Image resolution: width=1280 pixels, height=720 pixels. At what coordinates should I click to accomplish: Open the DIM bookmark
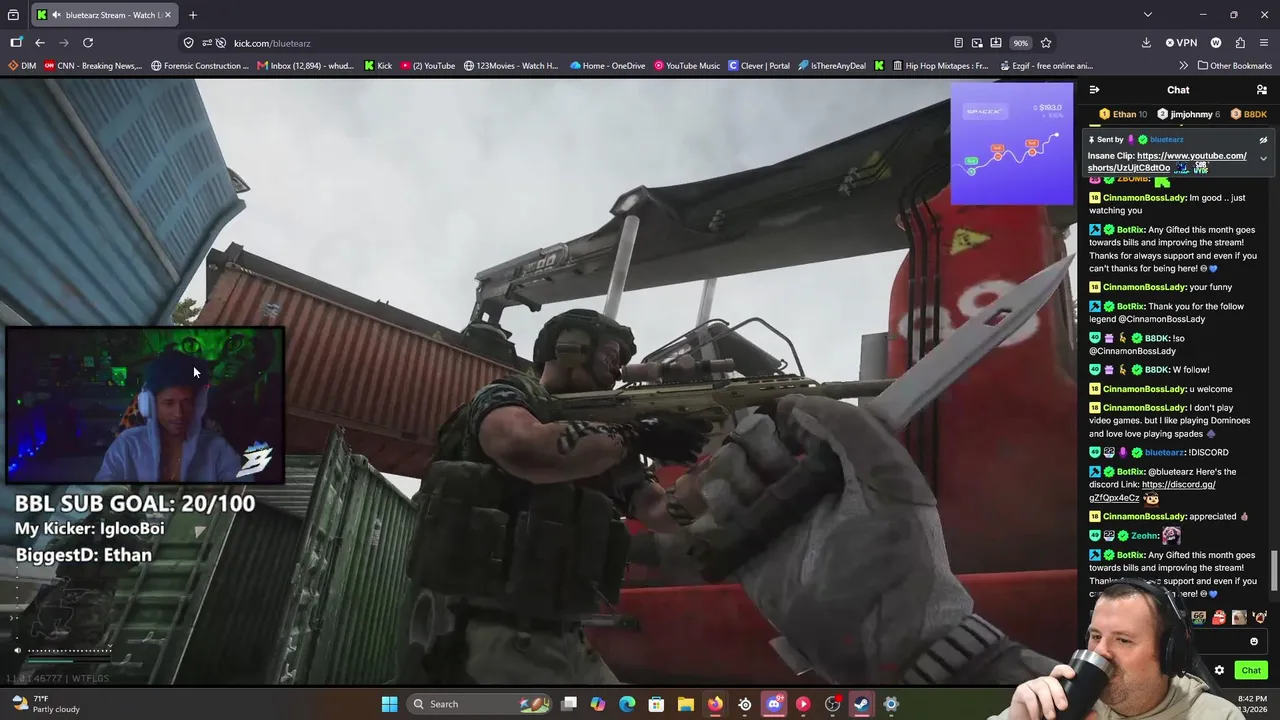[x=22, y=66]
